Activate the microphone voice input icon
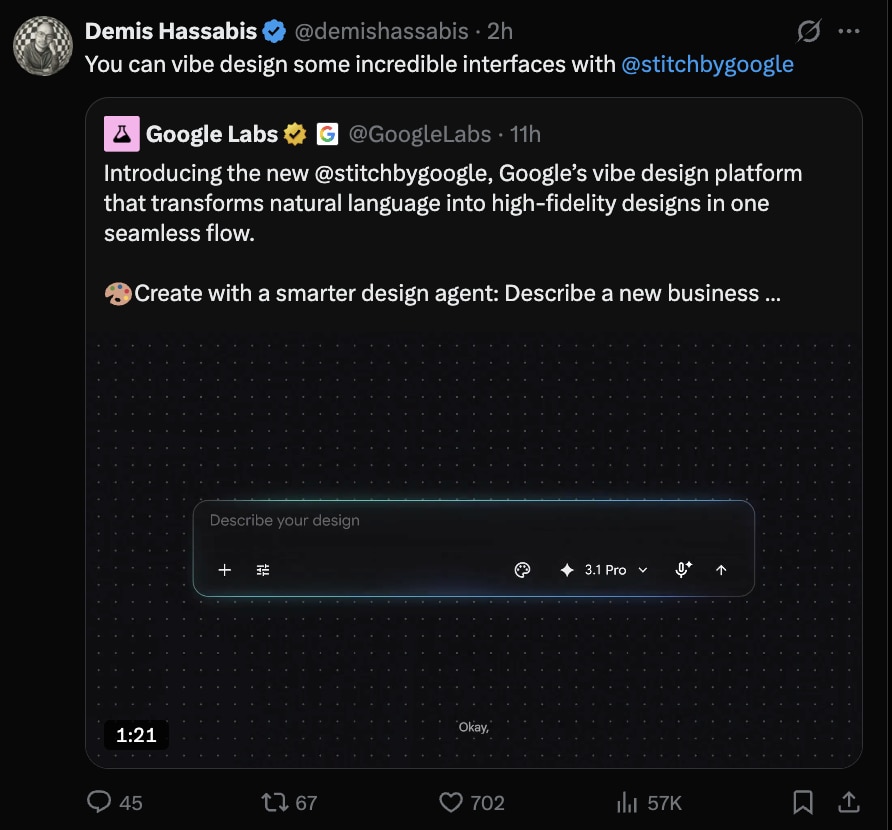This screenshot has width=892, height=830. (x=682, y=569)
